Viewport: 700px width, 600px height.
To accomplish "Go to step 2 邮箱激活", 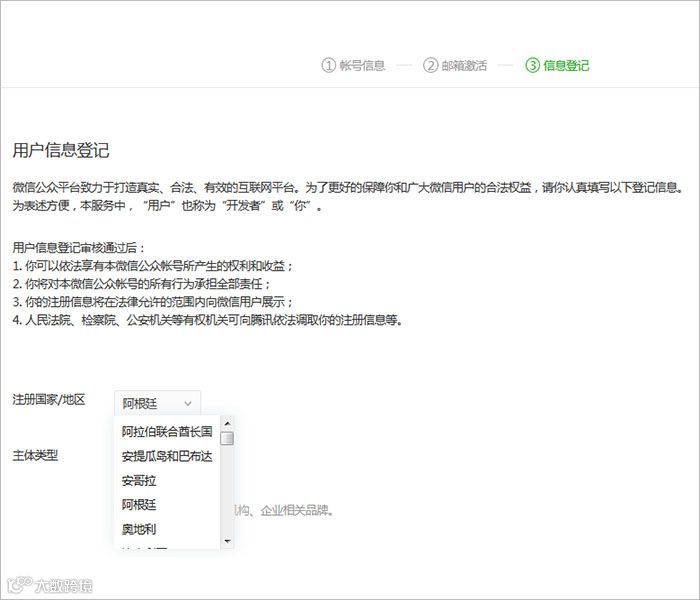I will (x=455, y=66).
